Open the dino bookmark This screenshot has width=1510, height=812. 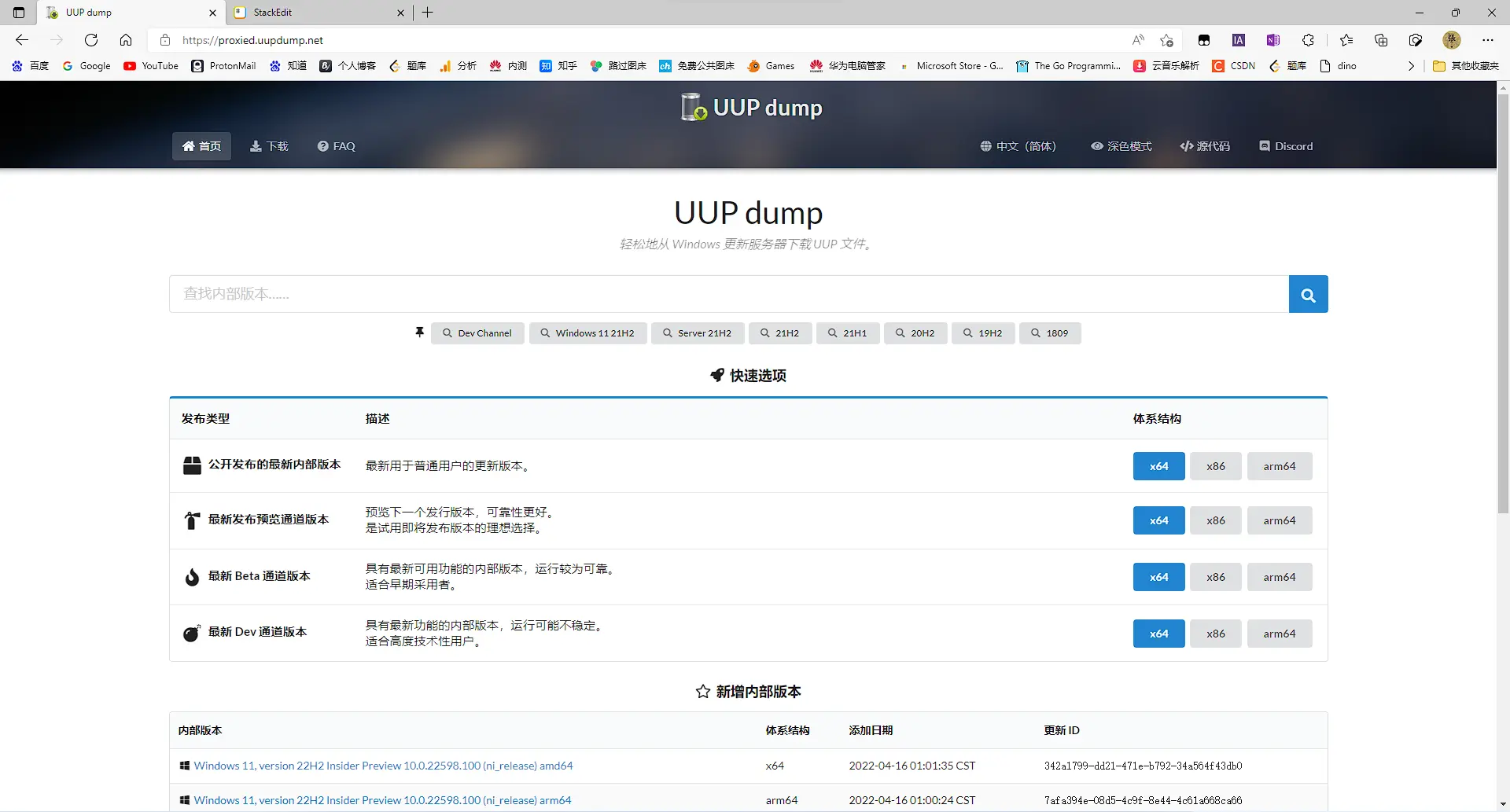point(1338,66)
